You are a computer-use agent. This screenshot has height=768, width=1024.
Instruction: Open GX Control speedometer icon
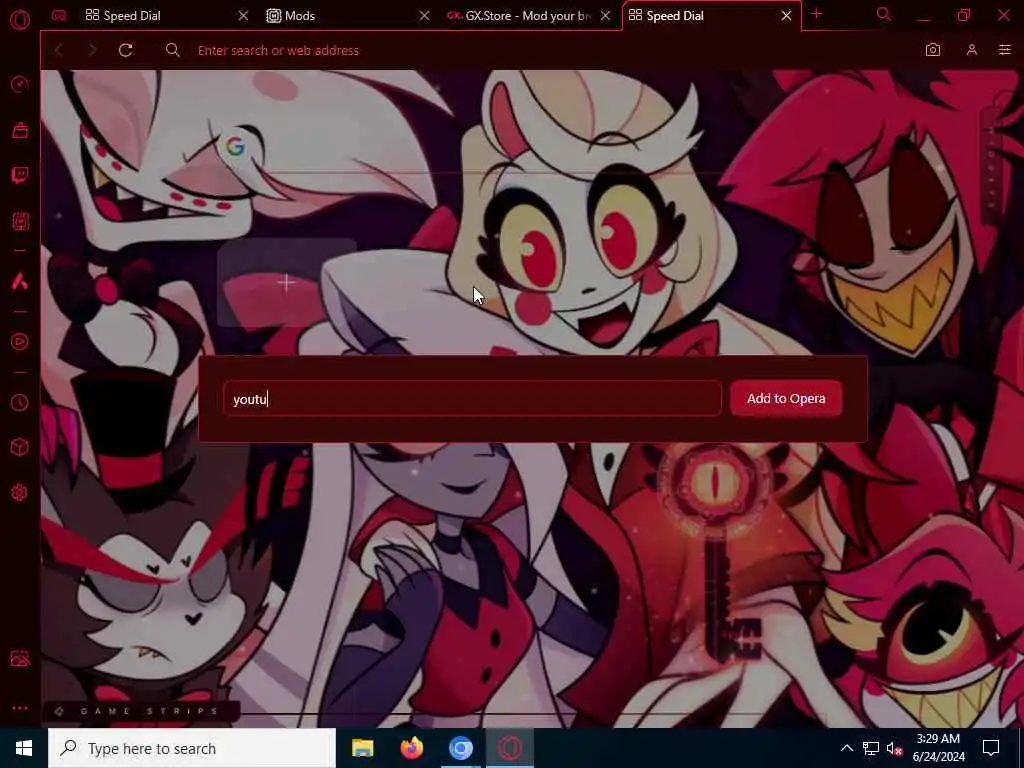click(x=20, y=84)
